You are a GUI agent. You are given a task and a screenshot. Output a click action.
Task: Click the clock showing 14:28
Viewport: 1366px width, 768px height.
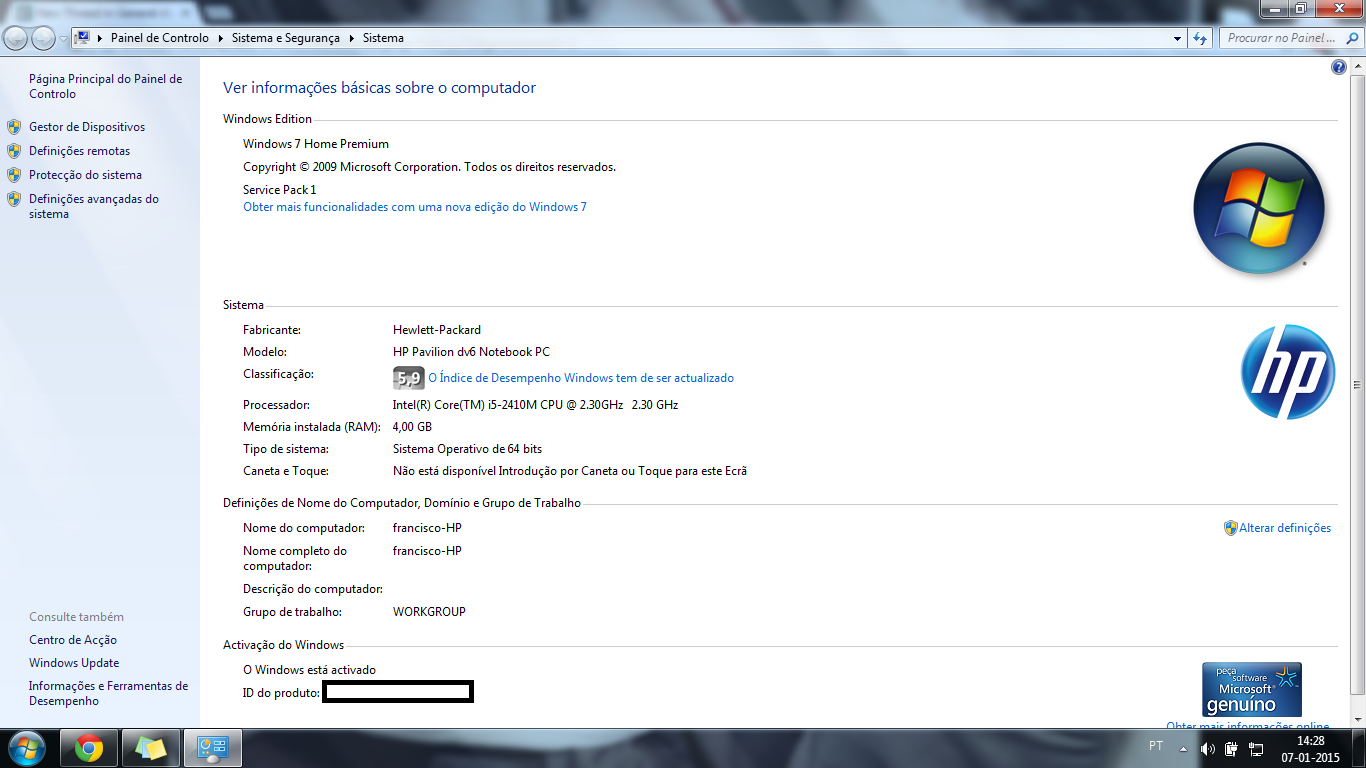tap(1310, 741)
